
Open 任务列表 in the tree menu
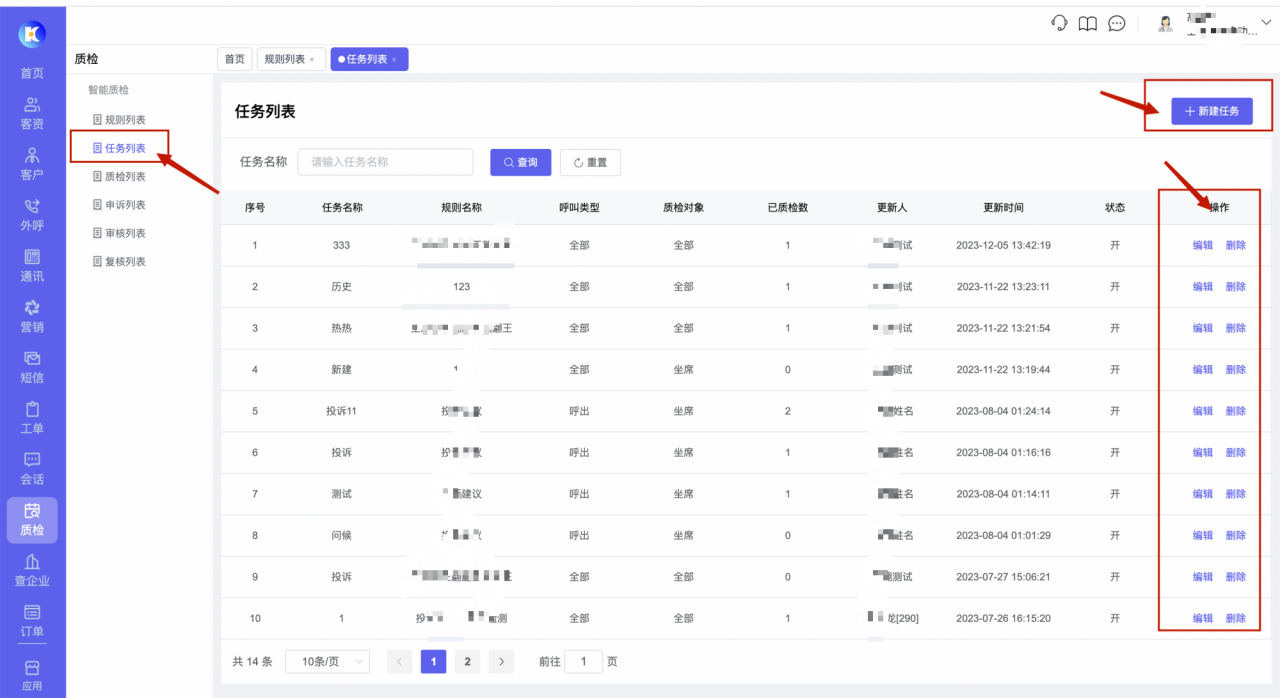(119, 148)
